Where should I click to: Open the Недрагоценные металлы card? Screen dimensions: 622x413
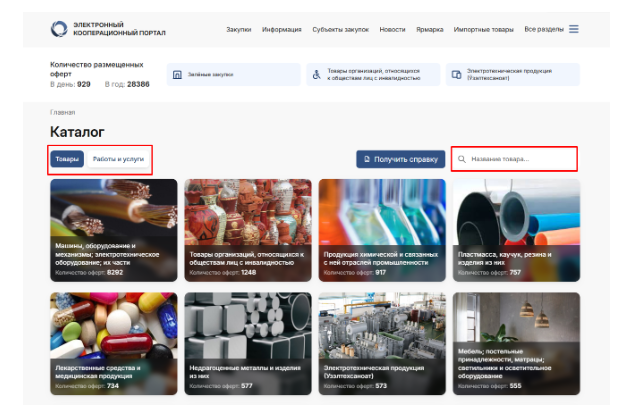coord(248,344)
